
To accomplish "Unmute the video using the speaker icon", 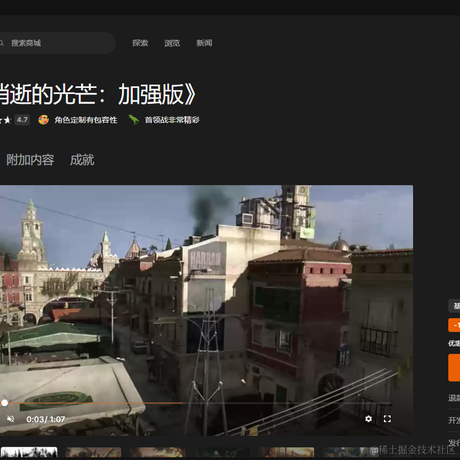I will tap(11, 419).
